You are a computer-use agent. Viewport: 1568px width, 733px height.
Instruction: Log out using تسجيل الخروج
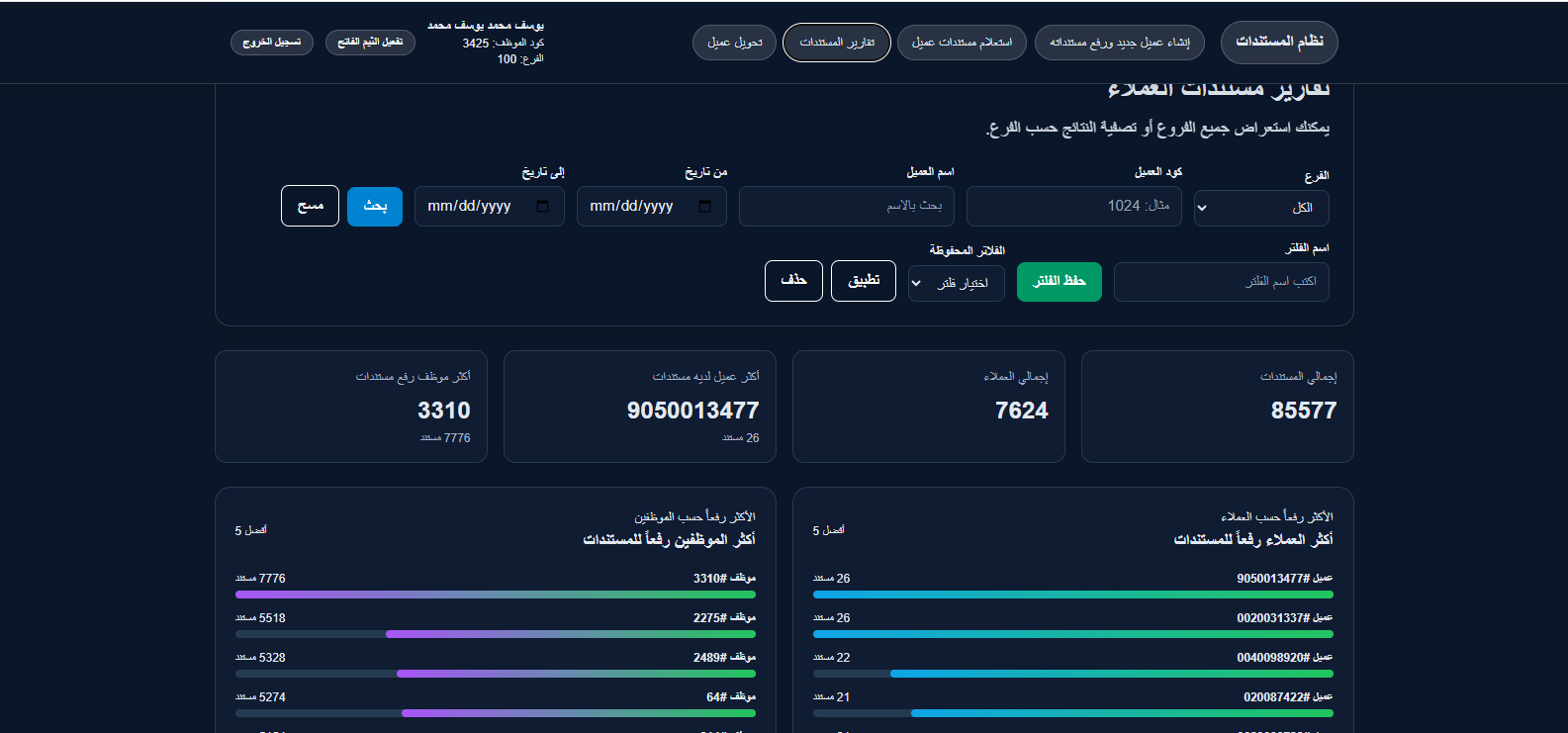click(272, 43)
